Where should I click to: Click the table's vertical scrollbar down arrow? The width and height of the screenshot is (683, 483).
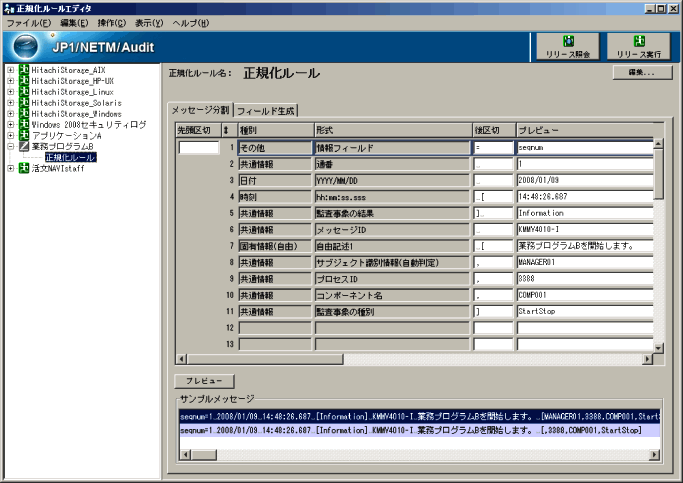coord(659,346)
